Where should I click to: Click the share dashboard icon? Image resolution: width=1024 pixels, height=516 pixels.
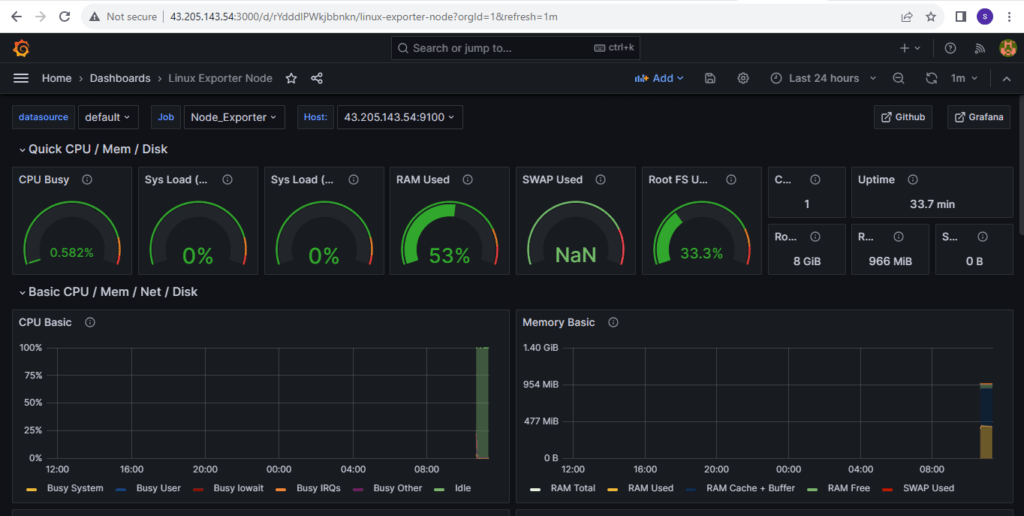(x=317, y=78)
